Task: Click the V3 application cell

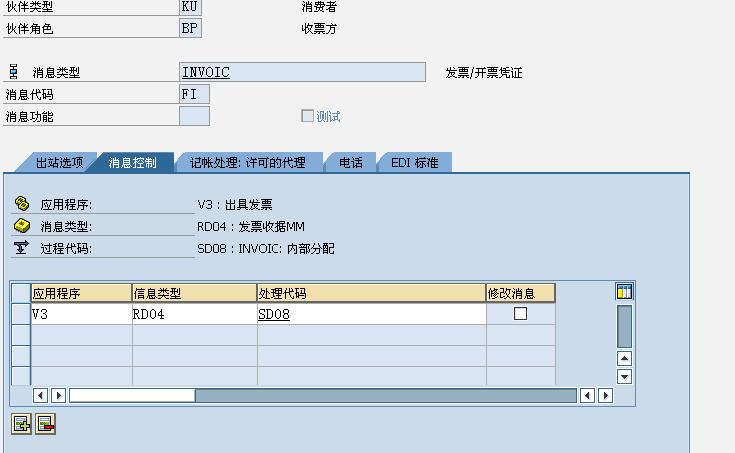Action: point(81,314)
